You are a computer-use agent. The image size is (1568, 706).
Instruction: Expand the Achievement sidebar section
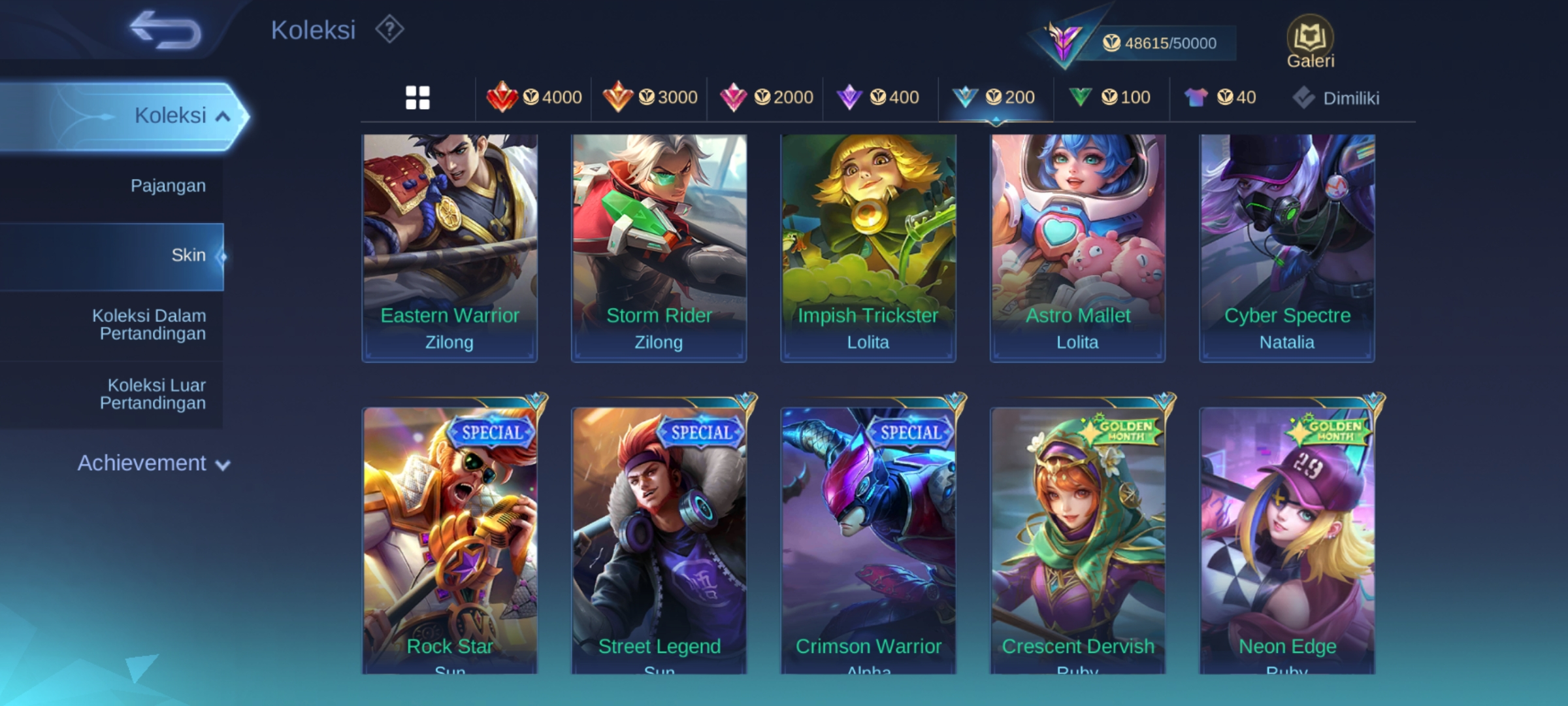click(x=154, y=463)
